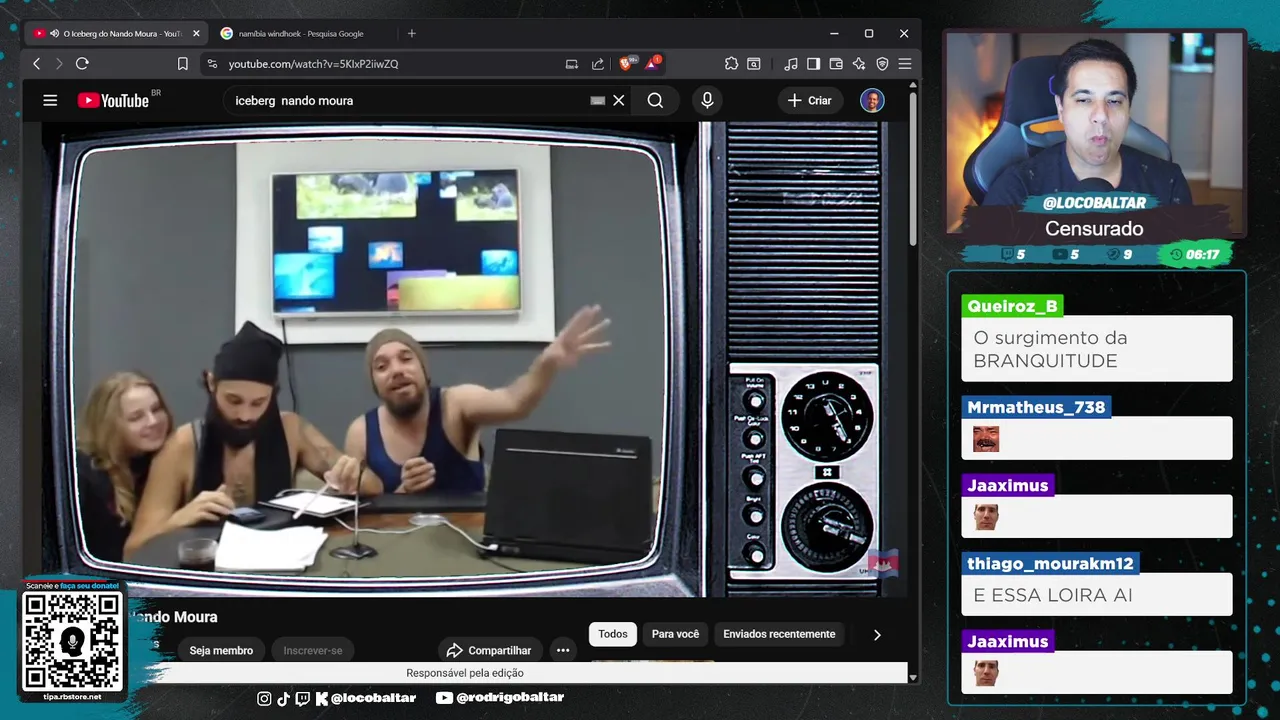The height and width of the screenshot is (720, 1280).
Task: Go back with the browser back arrow
Action: tap(36, 63)
